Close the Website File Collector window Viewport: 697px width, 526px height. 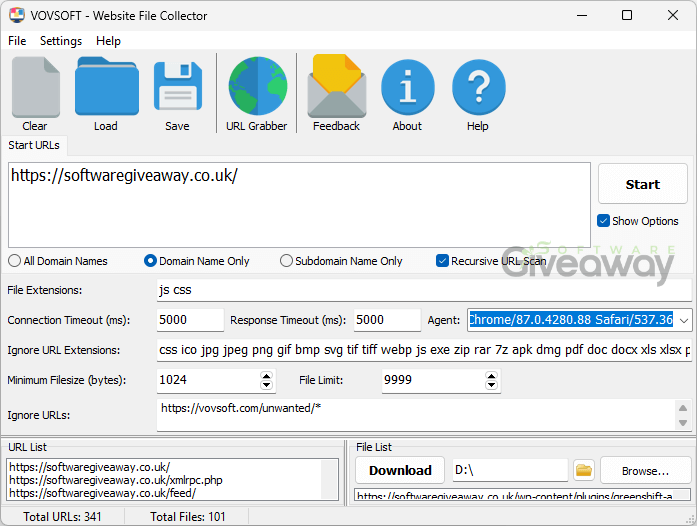coord(673,16)
